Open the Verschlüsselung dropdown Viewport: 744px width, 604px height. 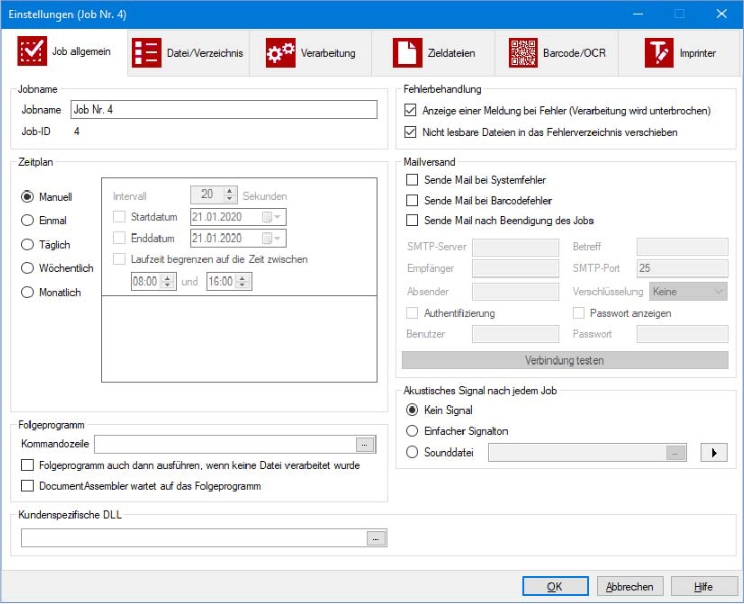(688, 291)
